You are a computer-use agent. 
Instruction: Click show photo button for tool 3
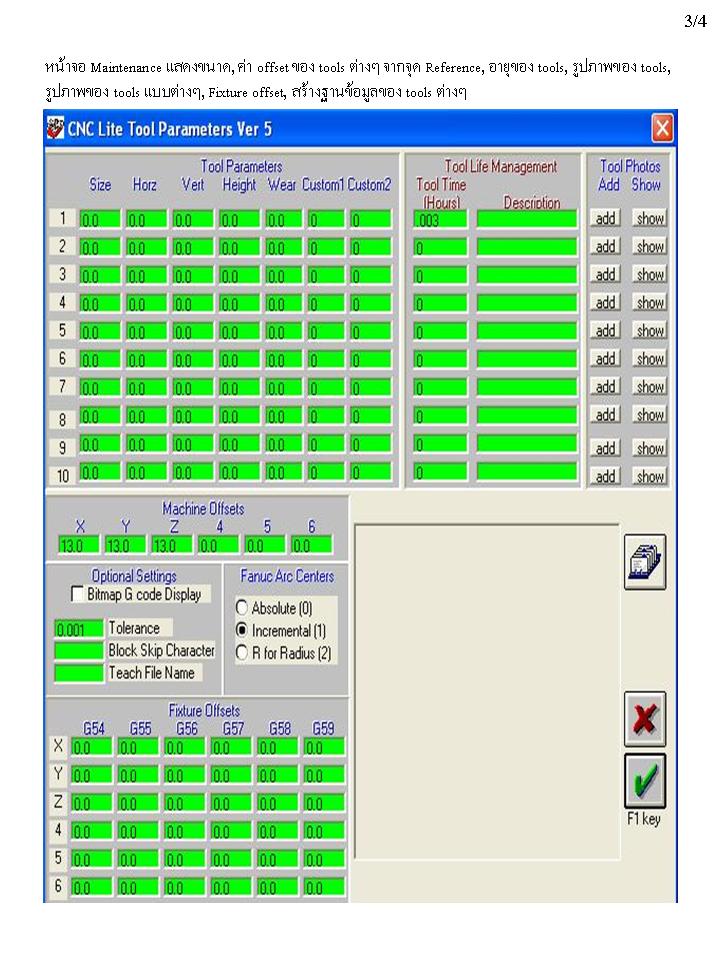coord(650,275)
